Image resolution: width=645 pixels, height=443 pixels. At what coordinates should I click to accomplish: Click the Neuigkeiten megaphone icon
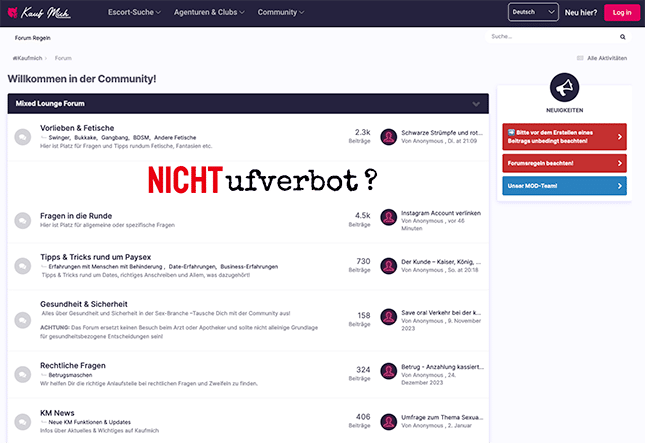564,87
